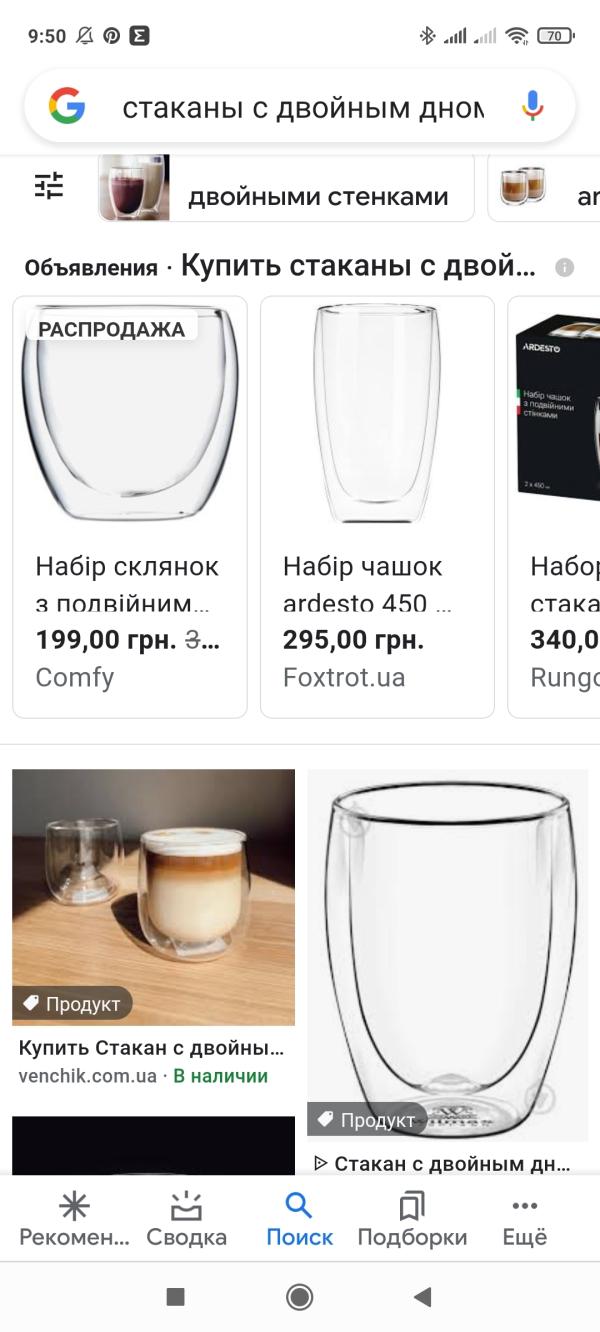Tap Android back navigation button
The width and height of the screenshot is (600, 1332).
click(x=423, y=1297)
